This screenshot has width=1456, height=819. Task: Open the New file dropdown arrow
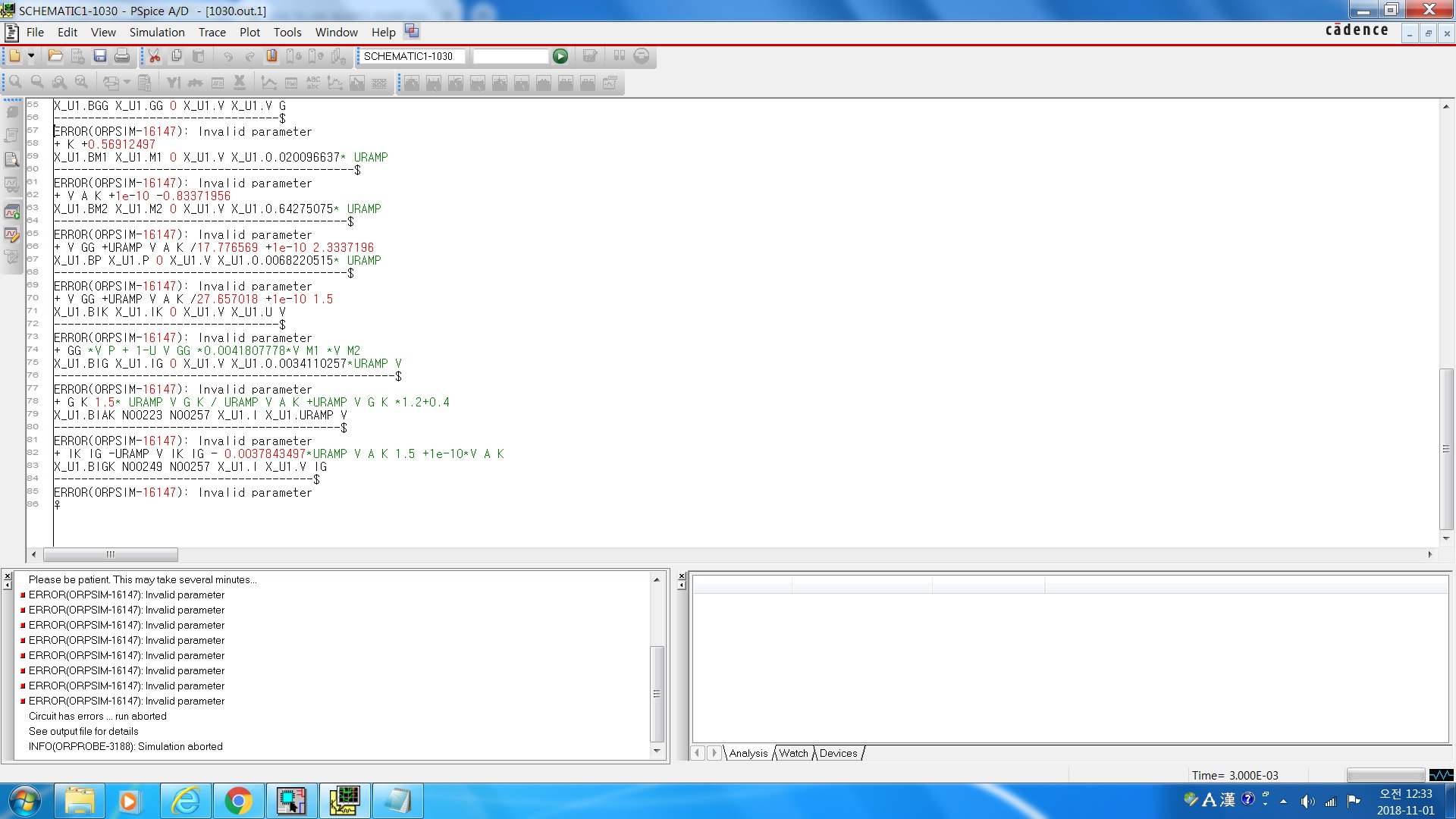pyautogui.click(x=31, y=56)
